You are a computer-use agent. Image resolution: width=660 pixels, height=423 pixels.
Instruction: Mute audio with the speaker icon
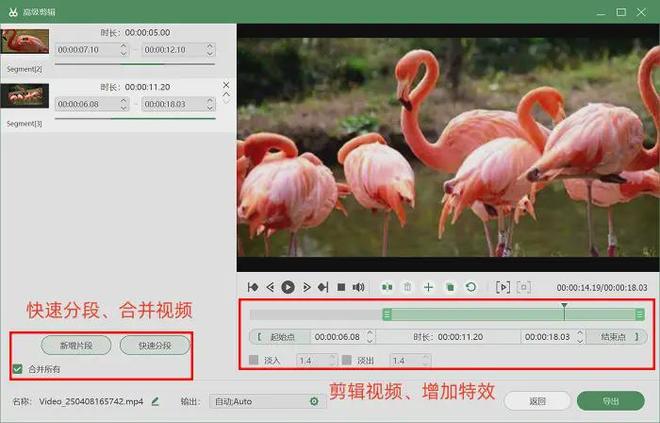pos(358,287)
